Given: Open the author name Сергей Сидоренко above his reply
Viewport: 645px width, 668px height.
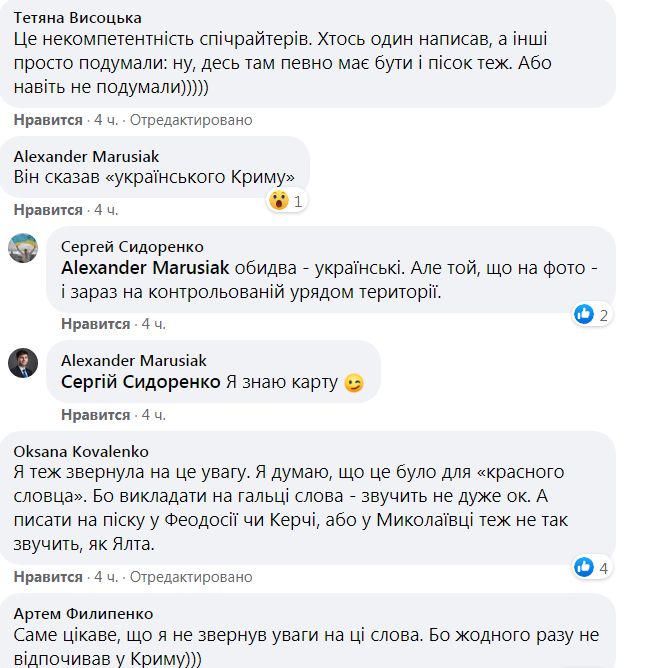Looking at the screenshot, I should point(132,247).
